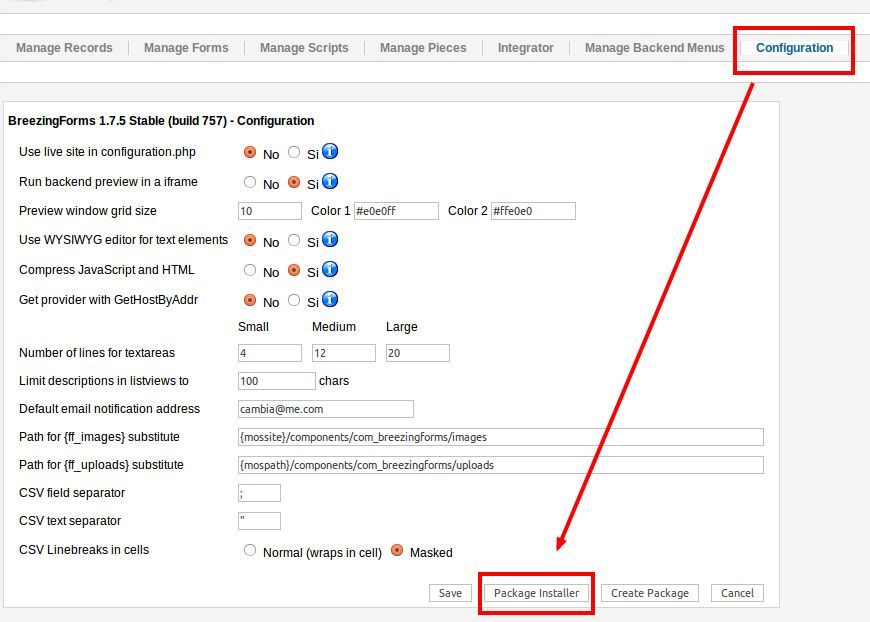
Task: Select No for Use live site in configuration.php
Action: tap(250, 152)
